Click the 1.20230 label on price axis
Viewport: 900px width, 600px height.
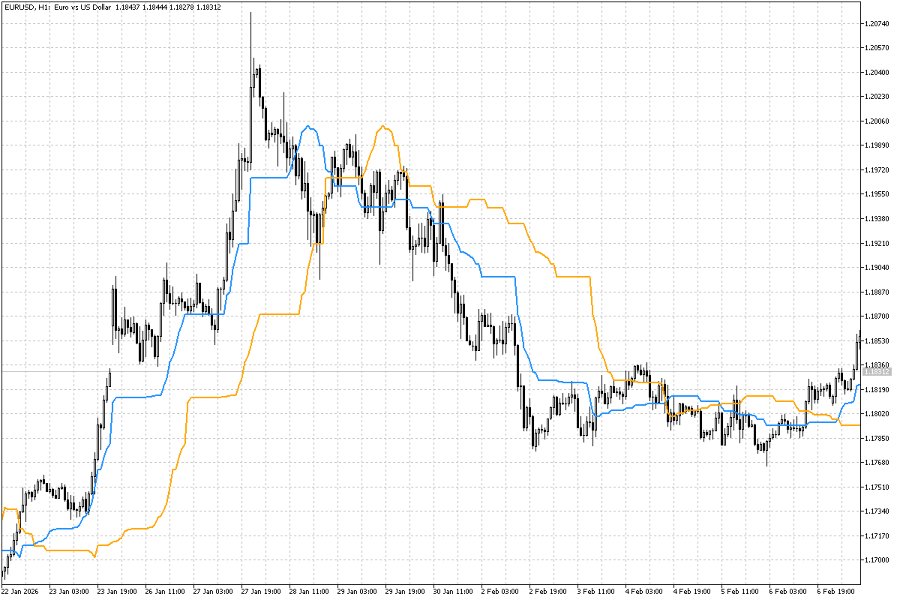point(876,96)
